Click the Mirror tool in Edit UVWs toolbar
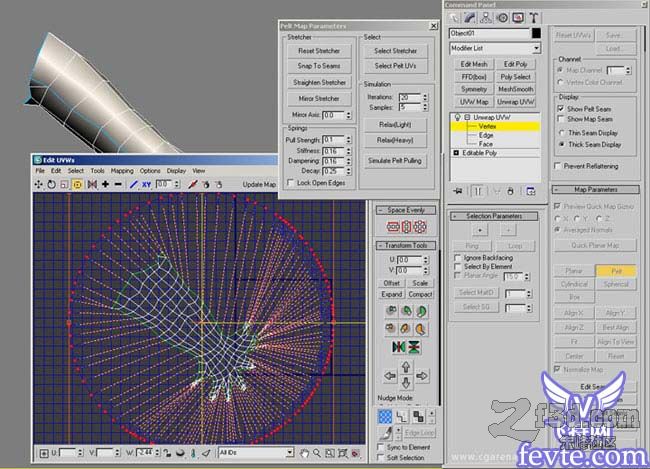The image size is (650, 469). 92,185
